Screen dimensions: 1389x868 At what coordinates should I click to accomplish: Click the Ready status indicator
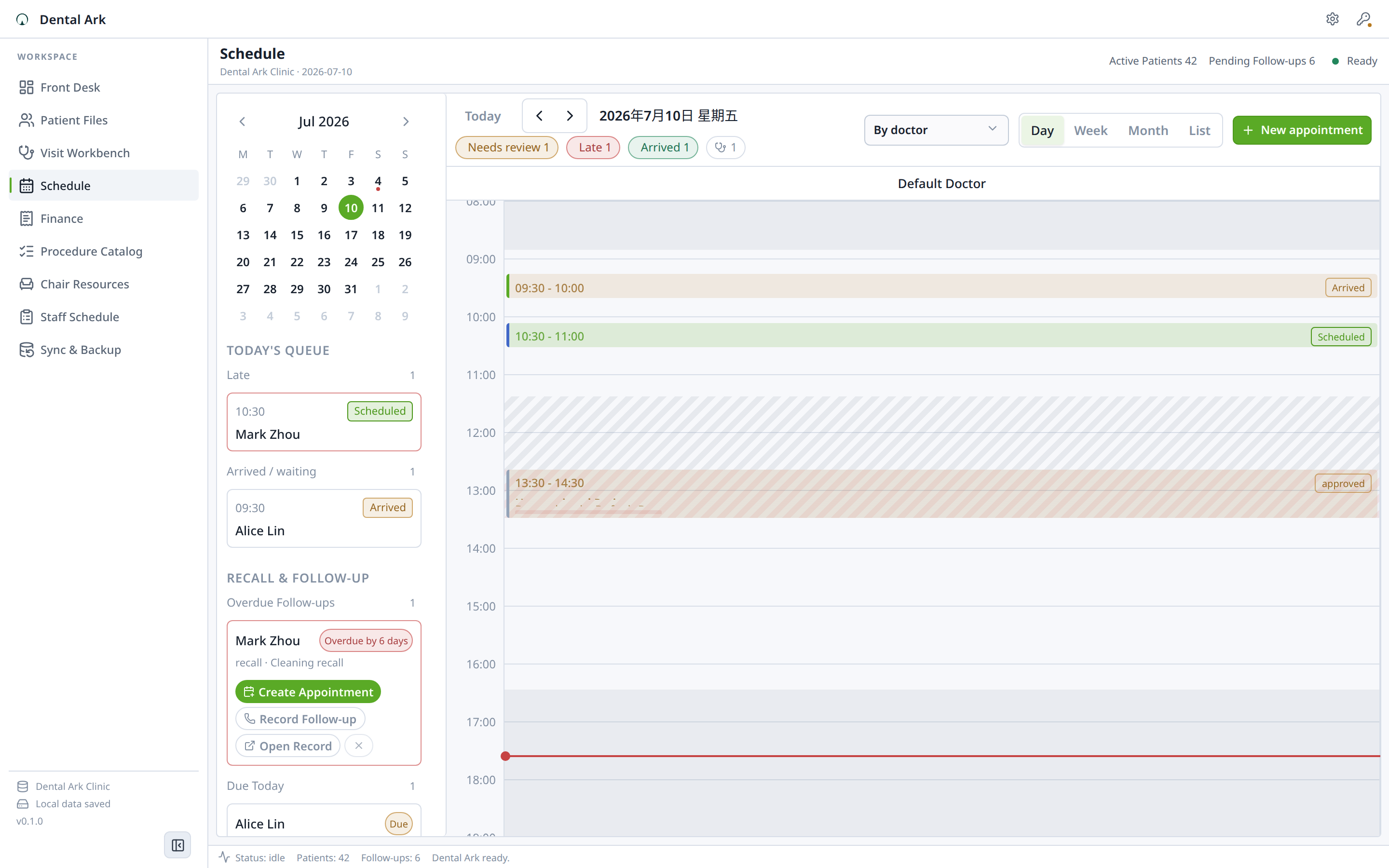pyautogui.click(x=1354, y=61)
